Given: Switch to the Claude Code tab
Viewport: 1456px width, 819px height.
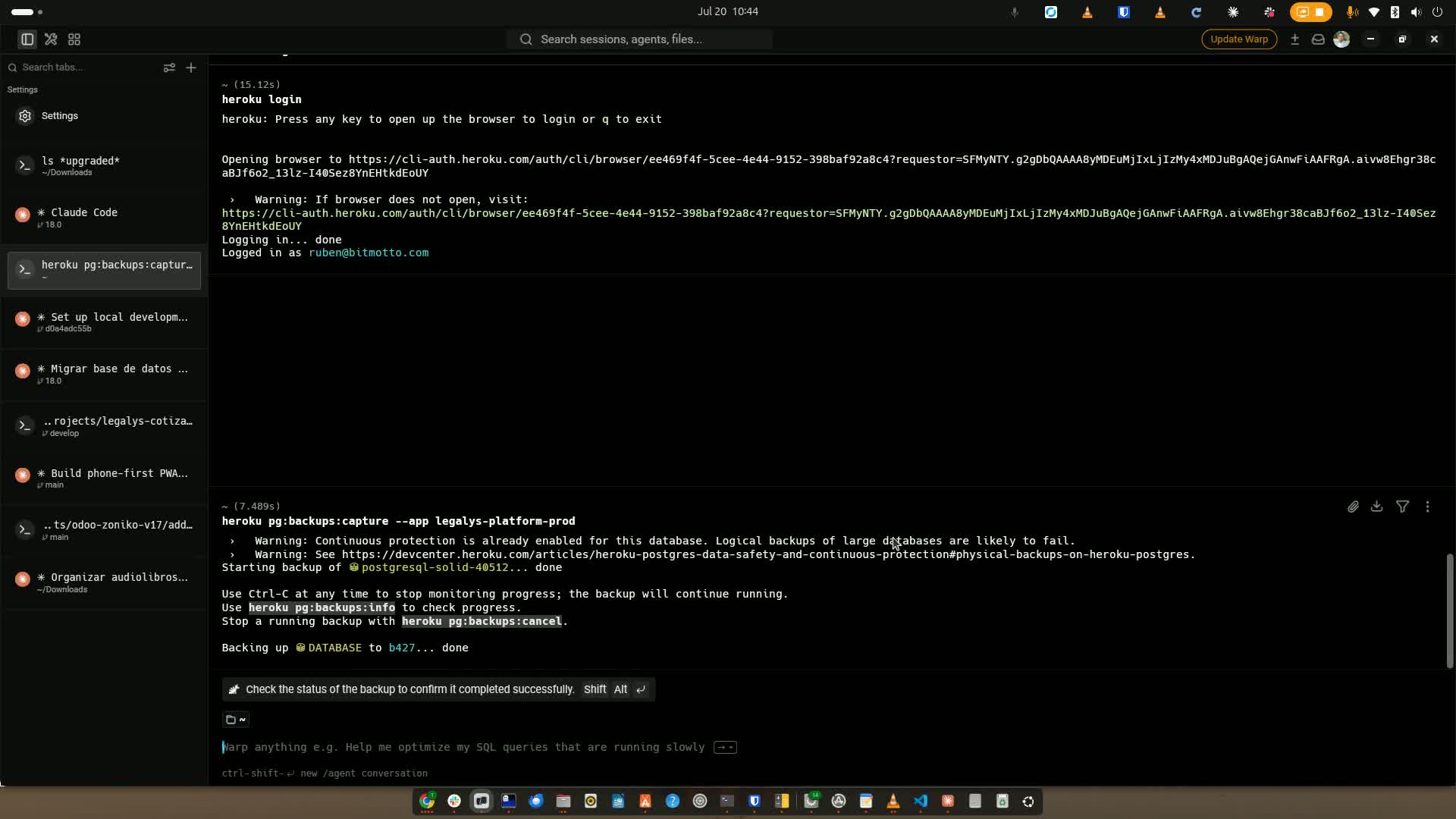Looking at the screenshot, I should (x=104, y=218).
